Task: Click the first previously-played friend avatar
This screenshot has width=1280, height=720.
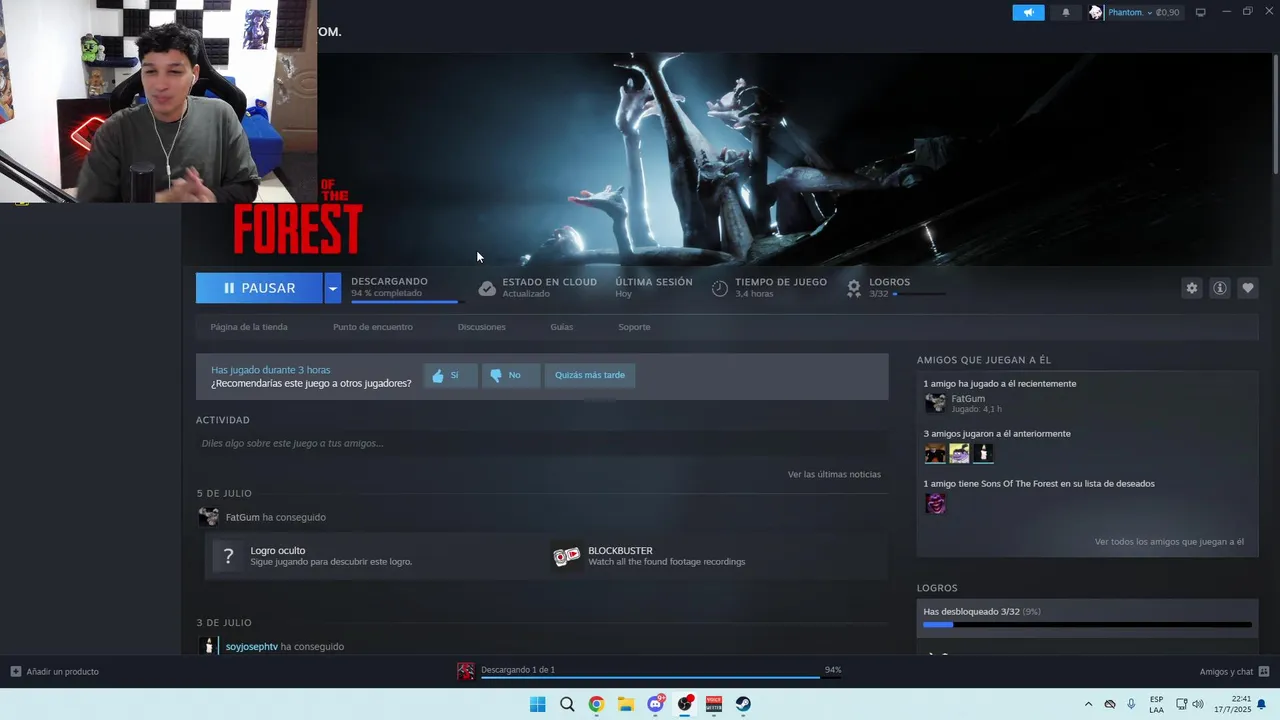Action: coord(935,453)
